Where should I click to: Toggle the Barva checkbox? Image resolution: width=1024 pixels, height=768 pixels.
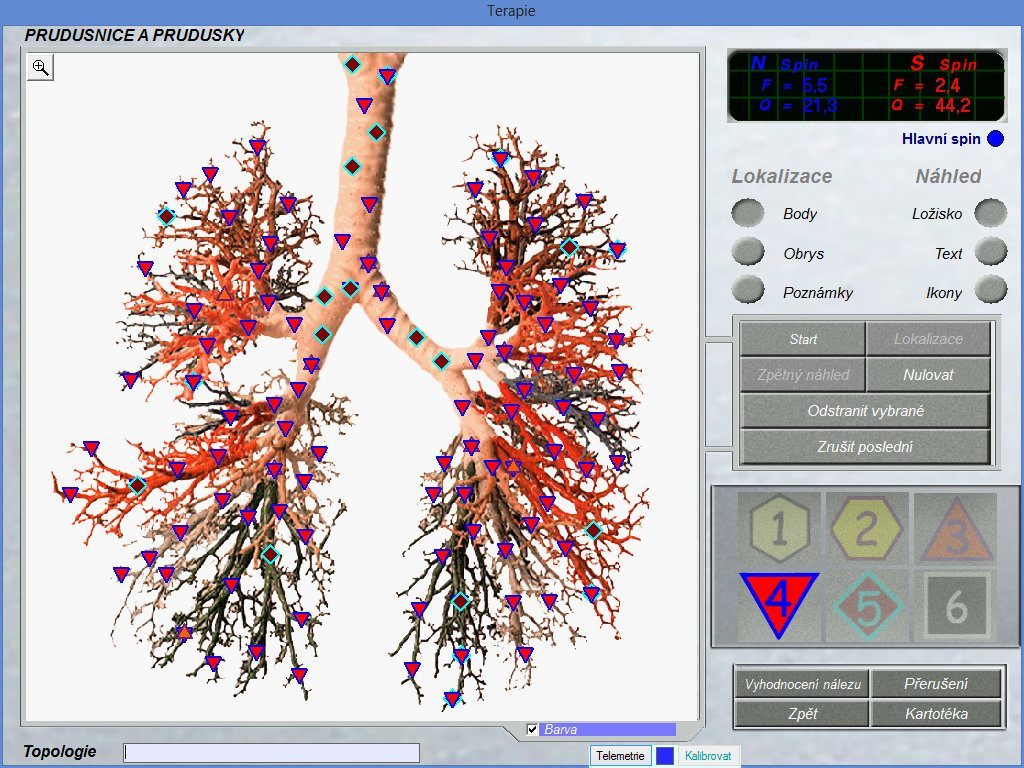[x=533, y=729]
